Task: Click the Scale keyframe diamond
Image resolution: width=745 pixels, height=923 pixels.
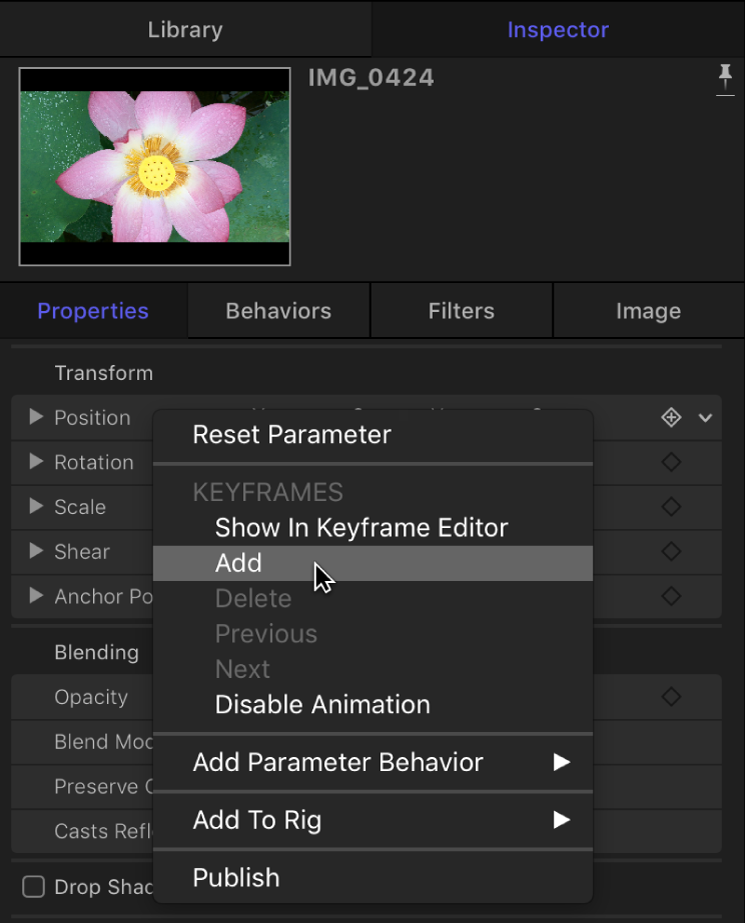Action: 671,507
